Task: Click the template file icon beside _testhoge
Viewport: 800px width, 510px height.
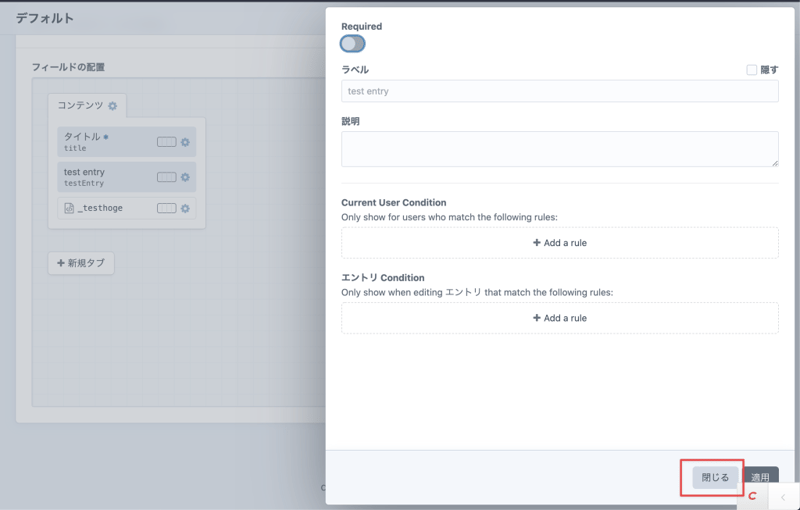Action: (69, 208)
